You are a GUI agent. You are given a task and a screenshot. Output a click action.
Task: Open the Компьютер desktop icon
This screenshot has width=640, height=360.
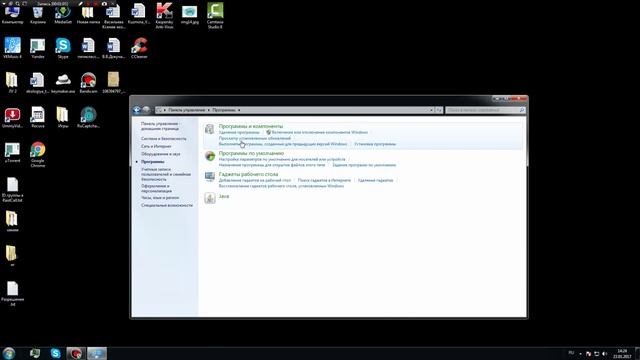[13, 13]
